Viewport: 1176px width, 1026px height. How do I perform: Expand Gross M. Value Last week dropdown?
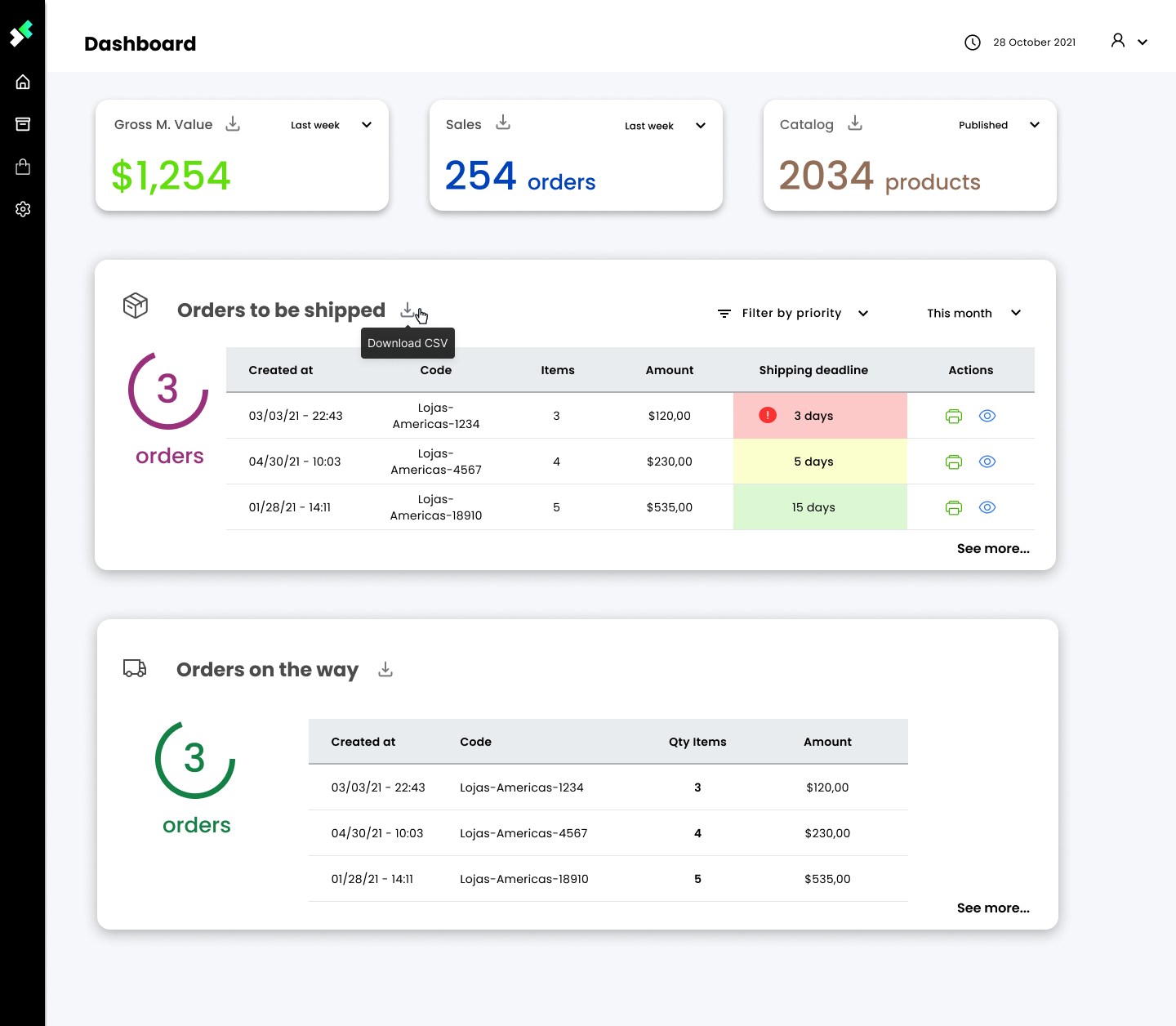(331, 125)
